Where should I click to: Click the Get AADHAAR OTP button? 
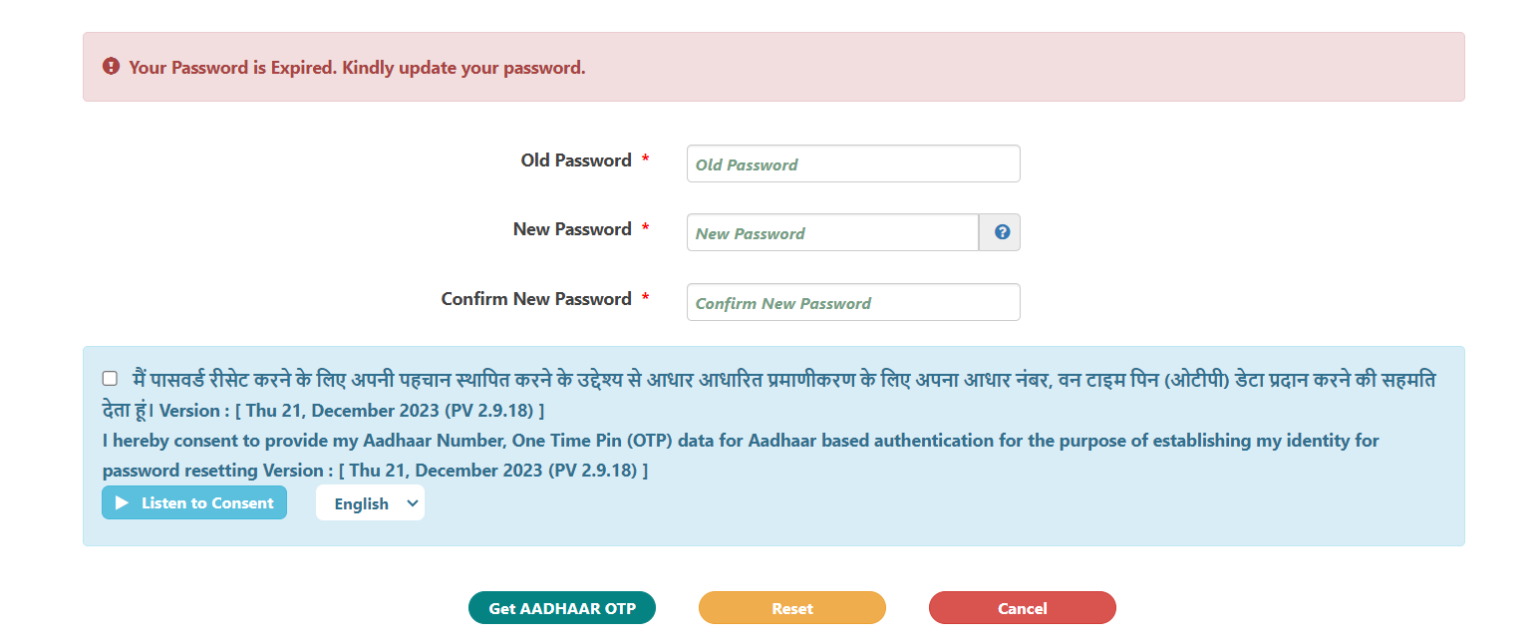(562, 607)
